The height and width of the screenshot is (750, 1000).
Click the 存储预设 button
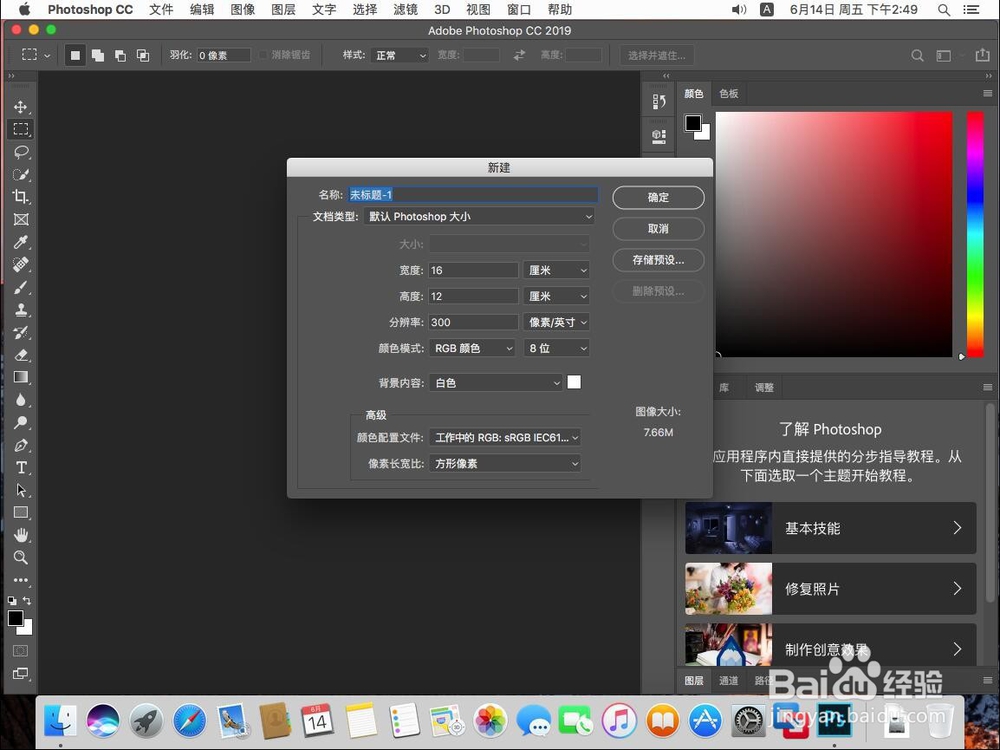point(658,260)
